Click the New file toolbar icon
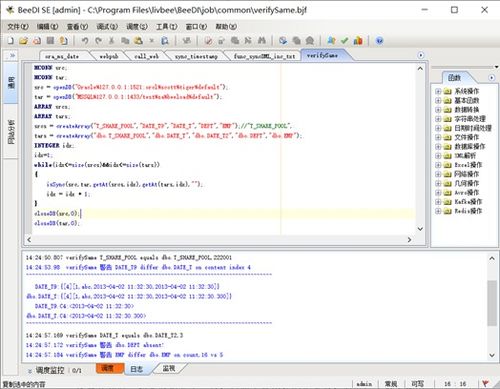The width and height of the screenshot is (500, 389). click(11, 41)
